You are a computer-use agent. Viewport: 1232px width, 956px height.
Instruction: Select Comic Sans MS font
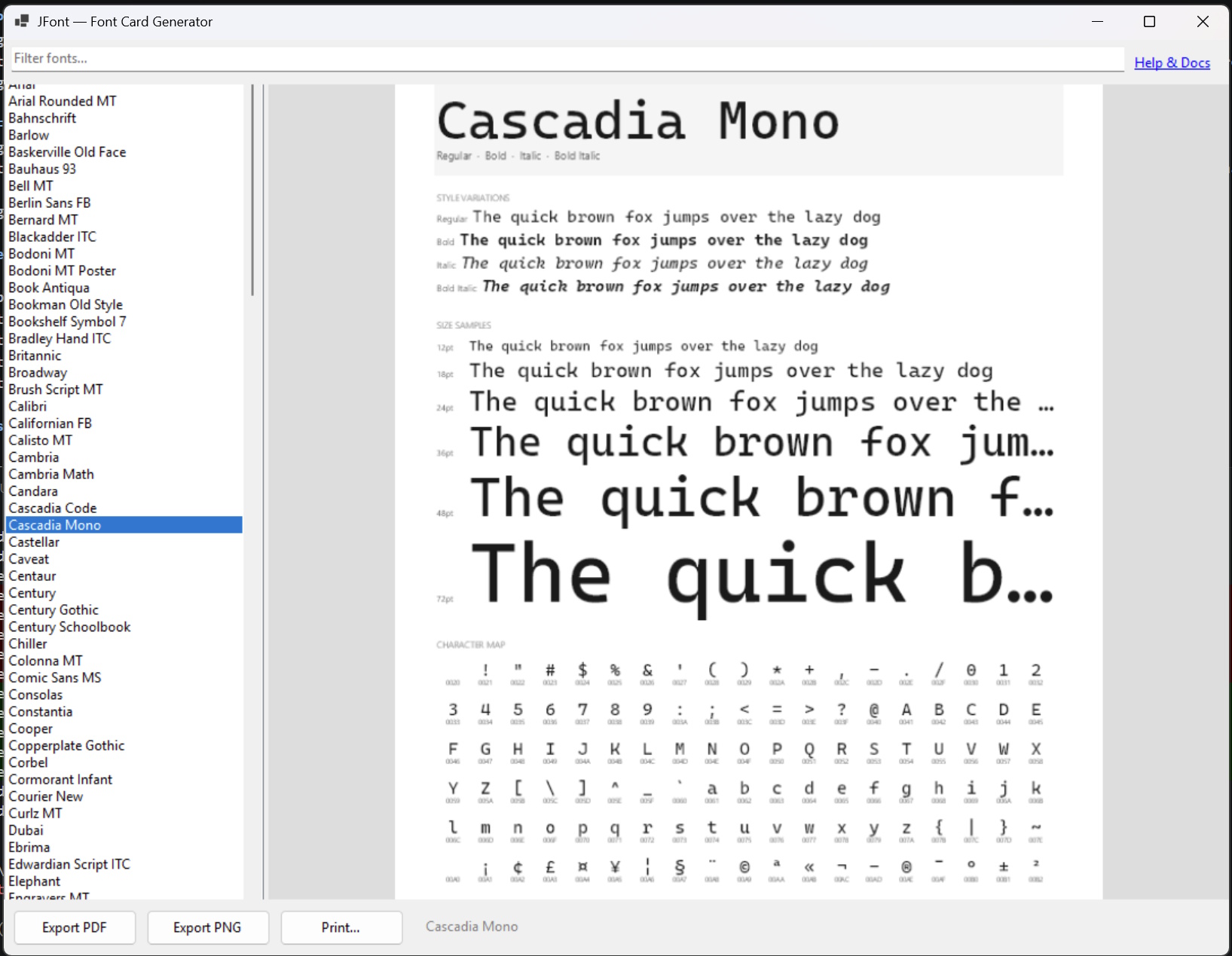click(x=124, y=677)
